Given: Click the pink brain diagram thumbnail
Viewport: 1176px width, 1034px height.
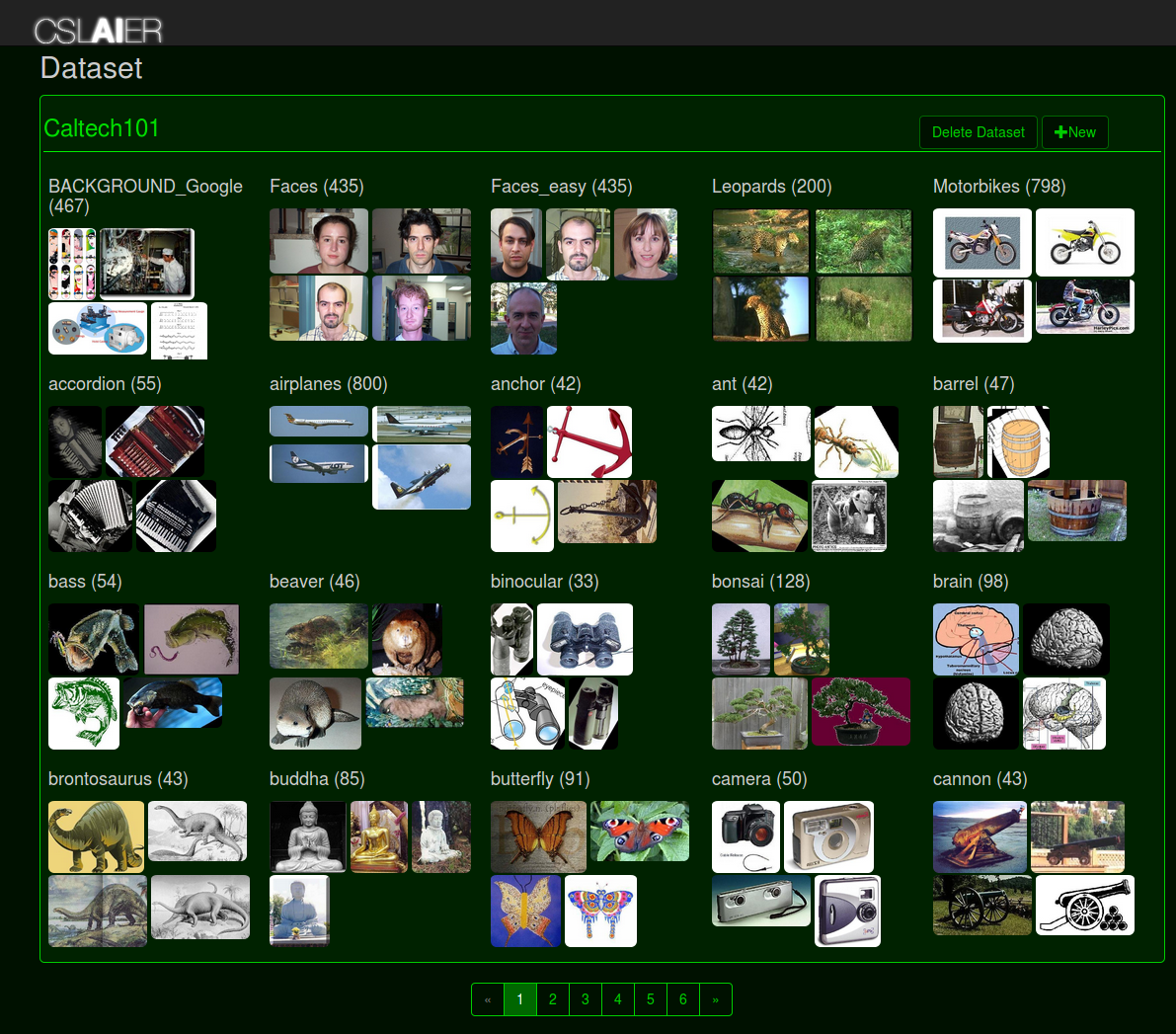Looking at the screenshot, I should pos(976,639).
